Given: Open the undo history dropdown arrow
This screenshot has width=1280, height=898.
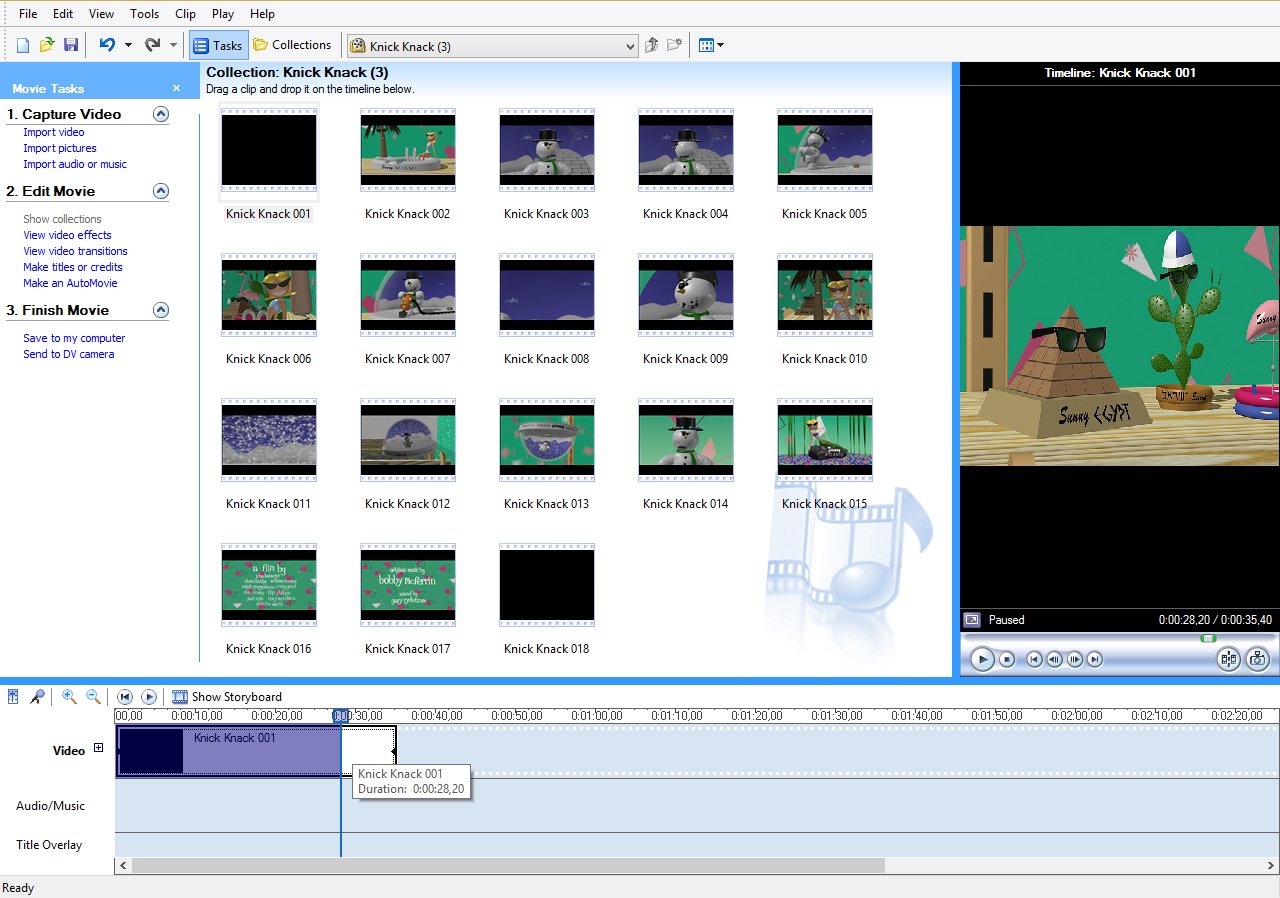Looking at the screenshot, I should [128, 45].
